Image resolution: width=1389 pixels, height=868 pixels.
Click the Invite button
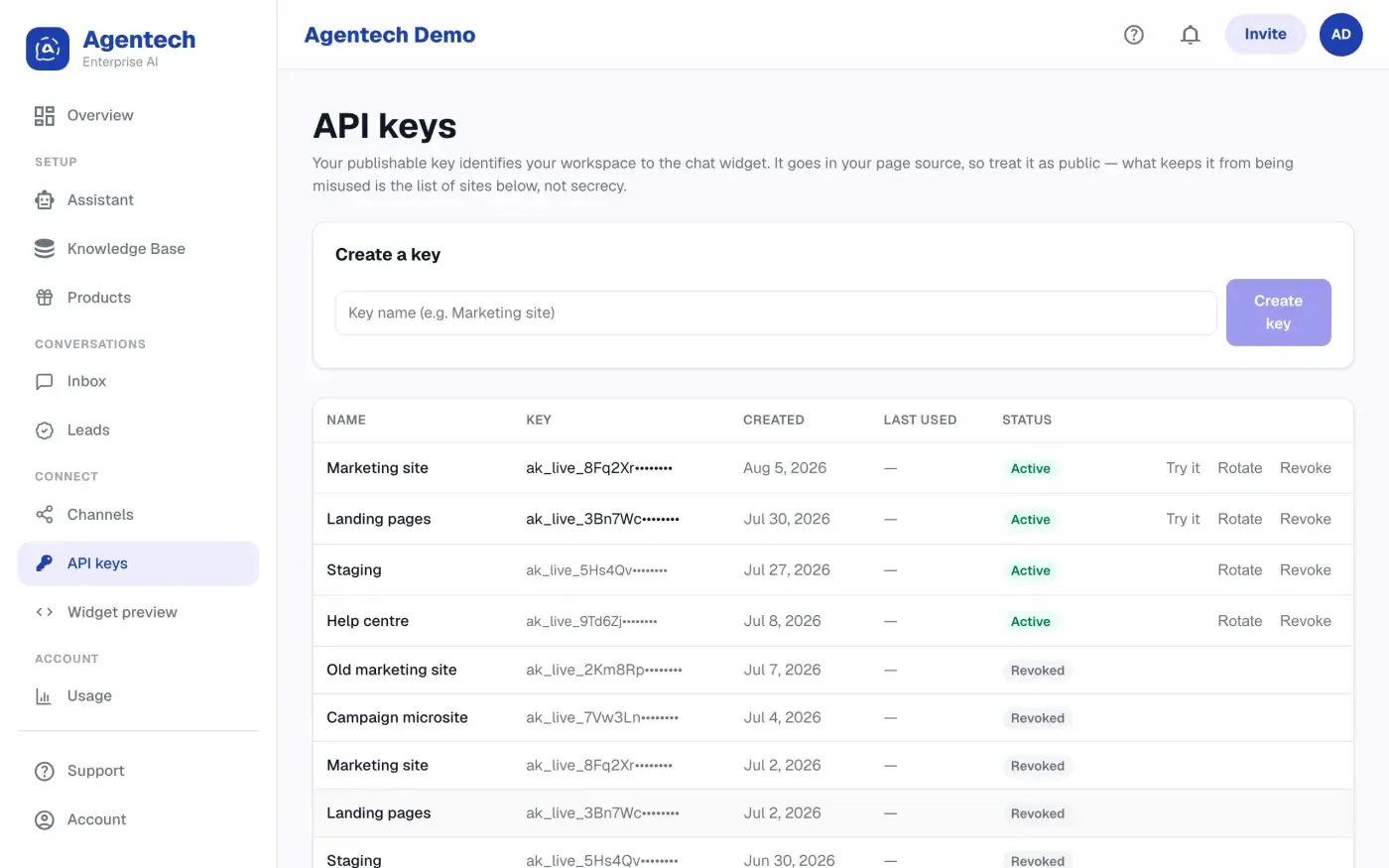click(1265, 35)
